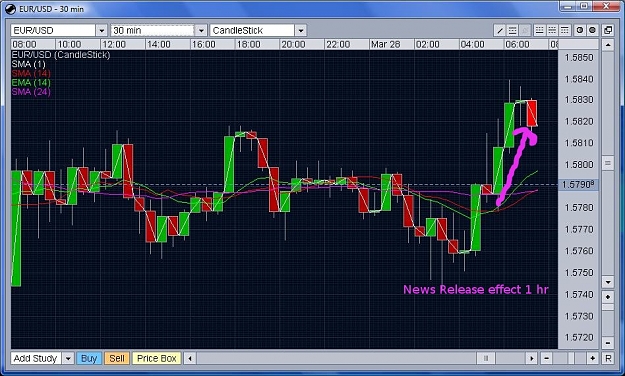Increase vertical price zoom with the plus button

pos(608,297)
